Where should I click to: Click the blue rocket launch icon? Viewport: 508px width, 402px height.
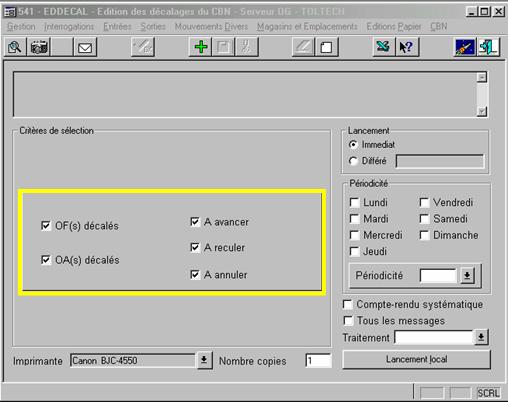click(x=465, y=47)
